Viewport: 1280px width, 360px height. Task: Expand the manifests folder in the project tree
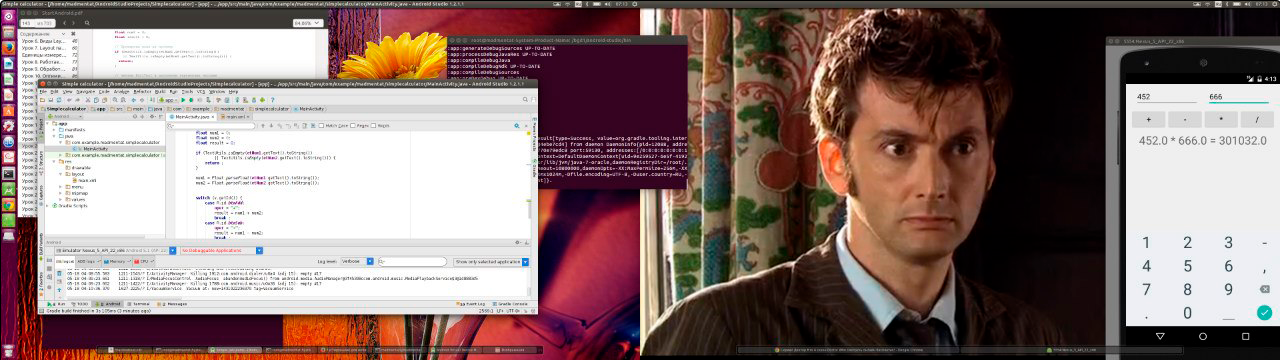tap(54, 130)
